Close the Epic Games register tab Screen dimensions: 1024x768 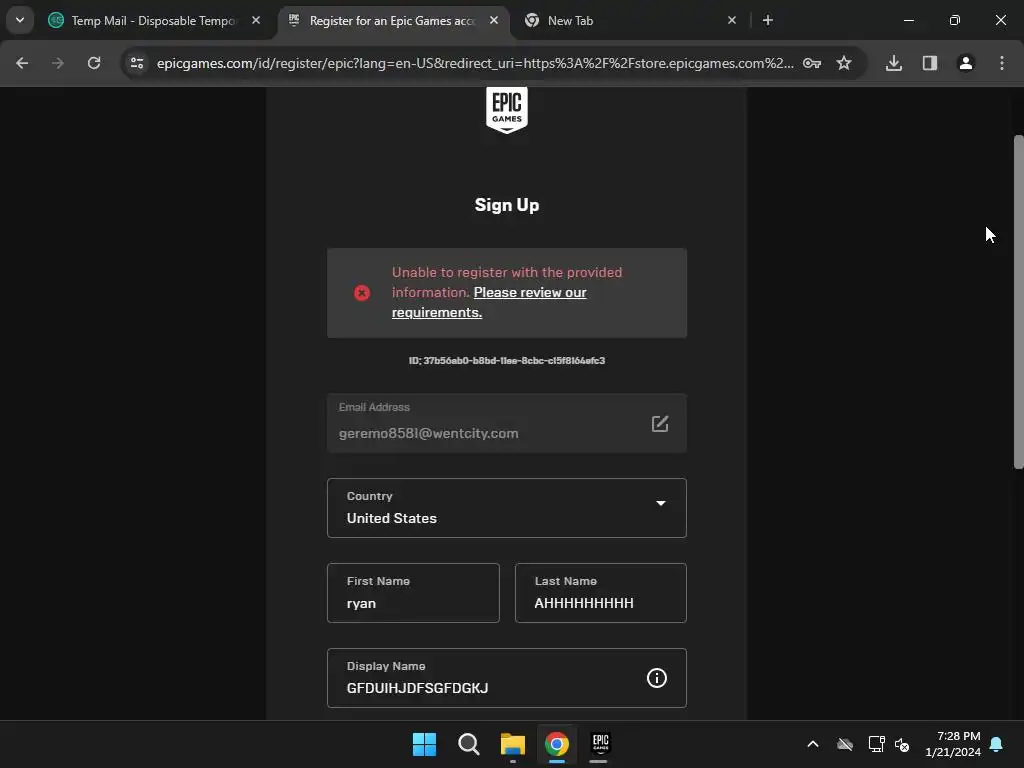[494, 20]
